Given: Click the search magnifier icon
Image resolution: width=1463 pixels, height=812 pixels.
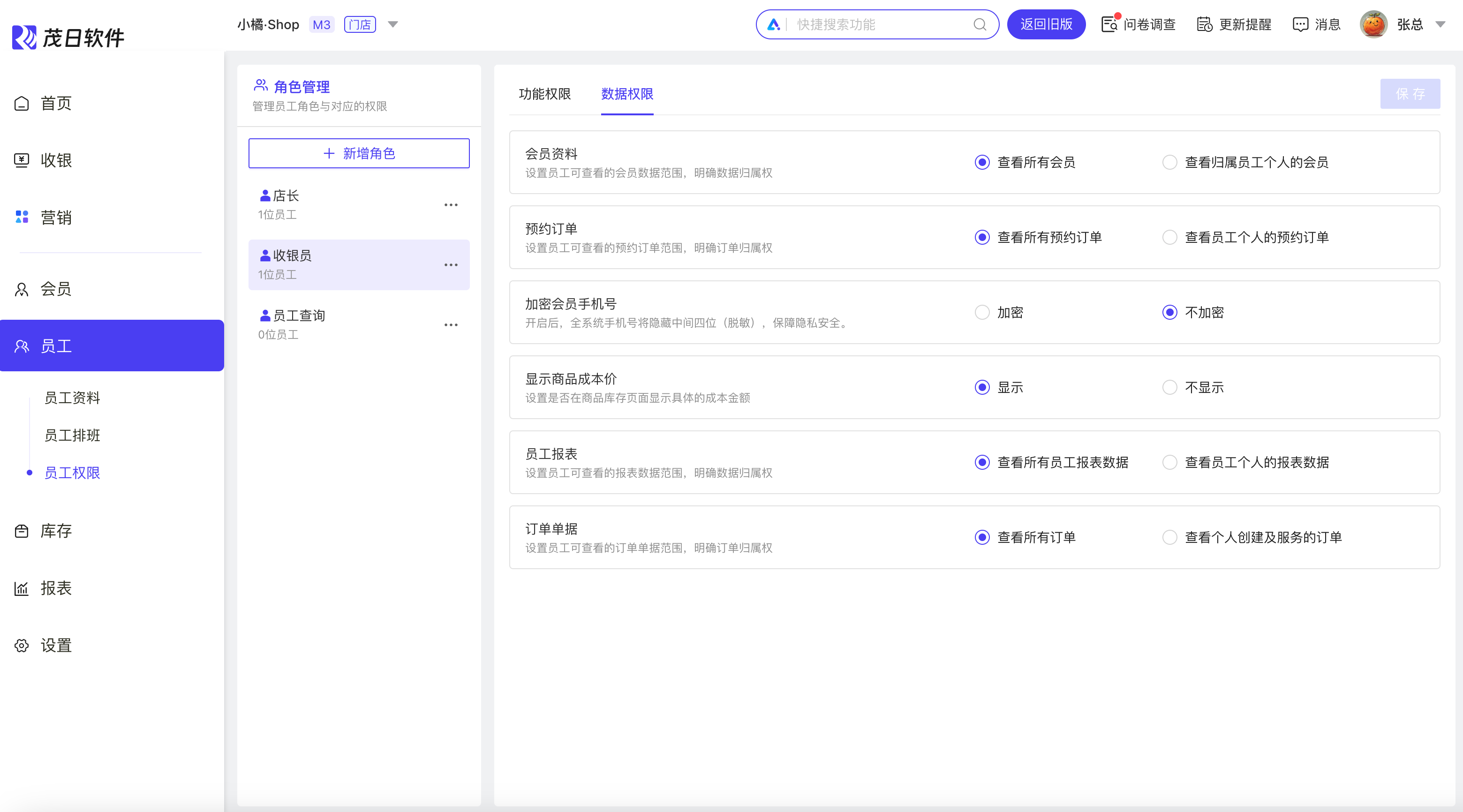Looking at the screenshot, I should tap(980, 24).
